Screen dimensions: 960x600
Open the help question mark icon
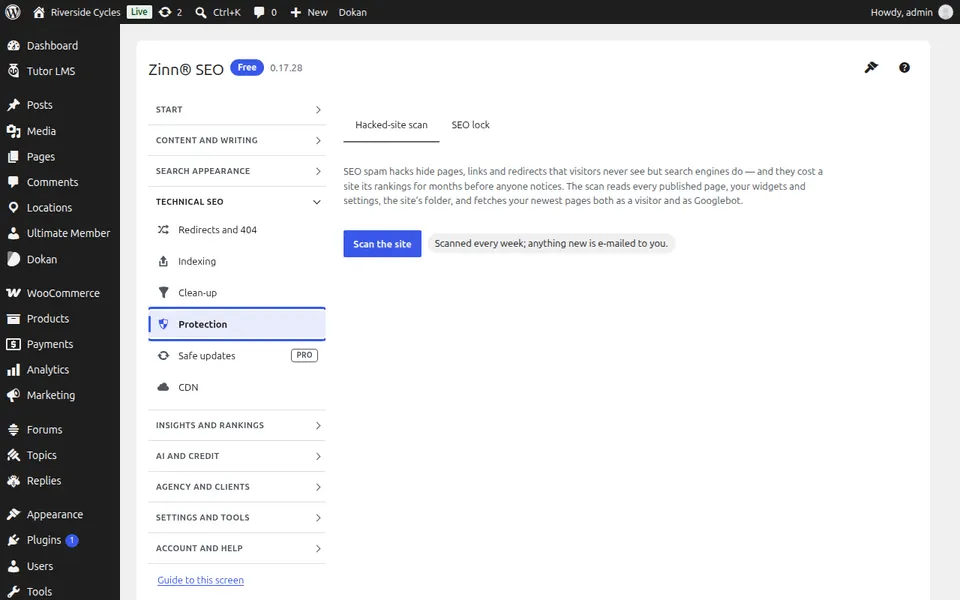tap(904, 67)
